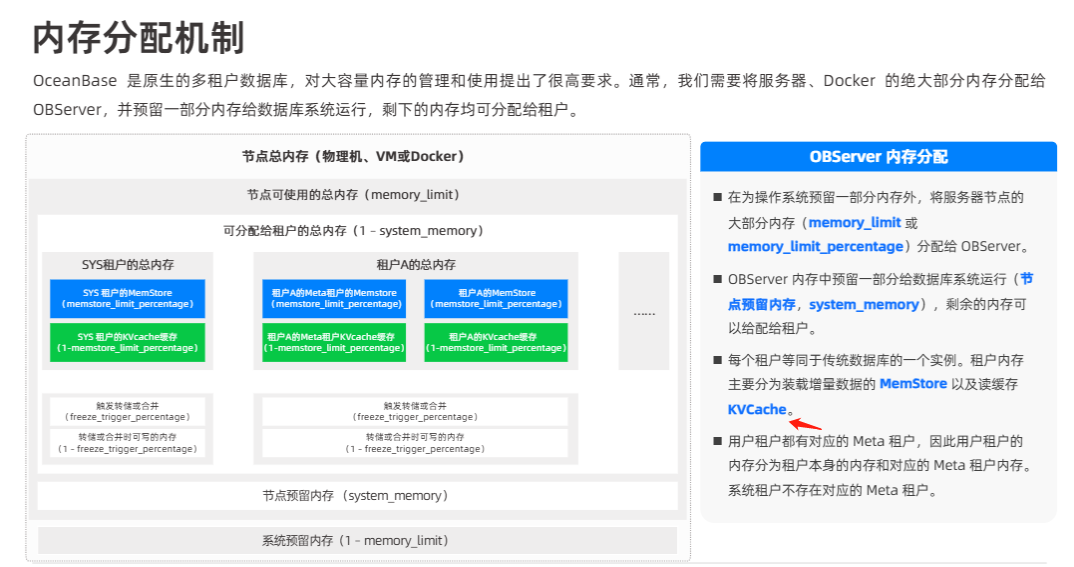Screen dimensions: 1074x567
Task: Open the KVCache link
Action: pyautogui.click(x=757, y=410)
